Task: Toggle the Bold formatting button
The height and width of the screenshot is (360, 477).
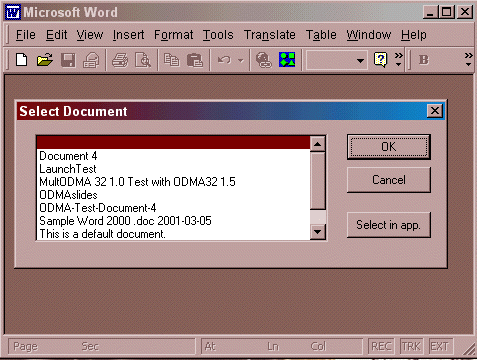Action: [424, 60]
